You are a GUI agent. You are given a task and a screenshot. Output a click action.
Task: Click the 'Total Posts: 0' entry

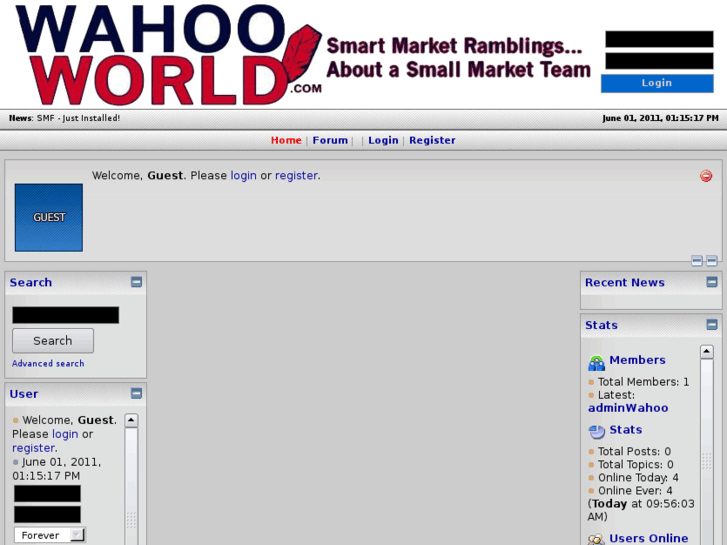click(x=634, y=451)
